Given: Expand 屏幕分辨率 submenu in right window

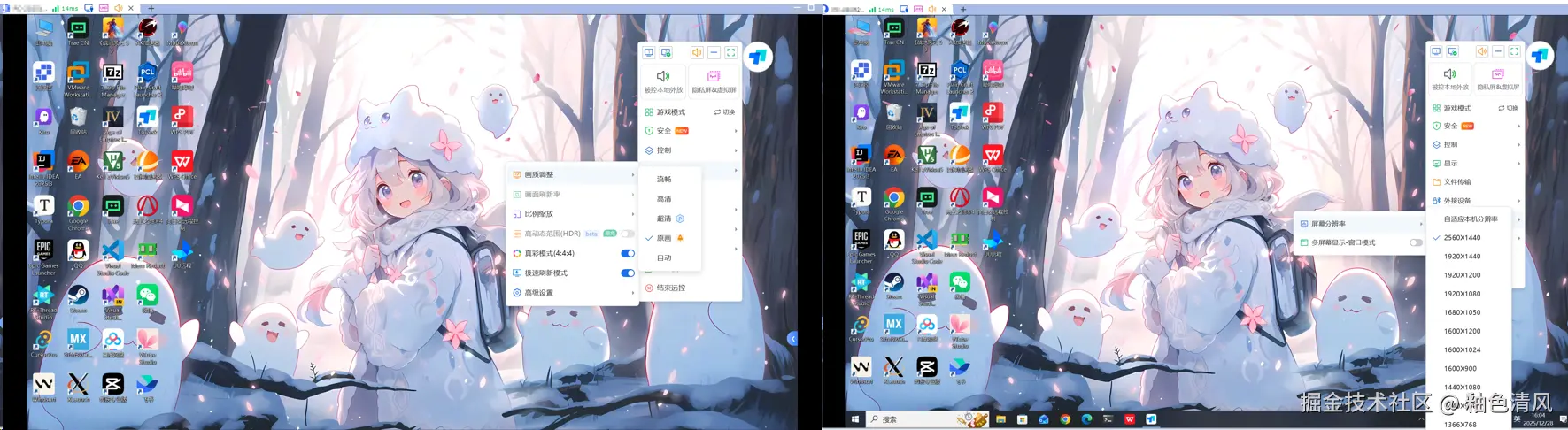Looking at the screenshot, I should click(x=1362, y=224).
